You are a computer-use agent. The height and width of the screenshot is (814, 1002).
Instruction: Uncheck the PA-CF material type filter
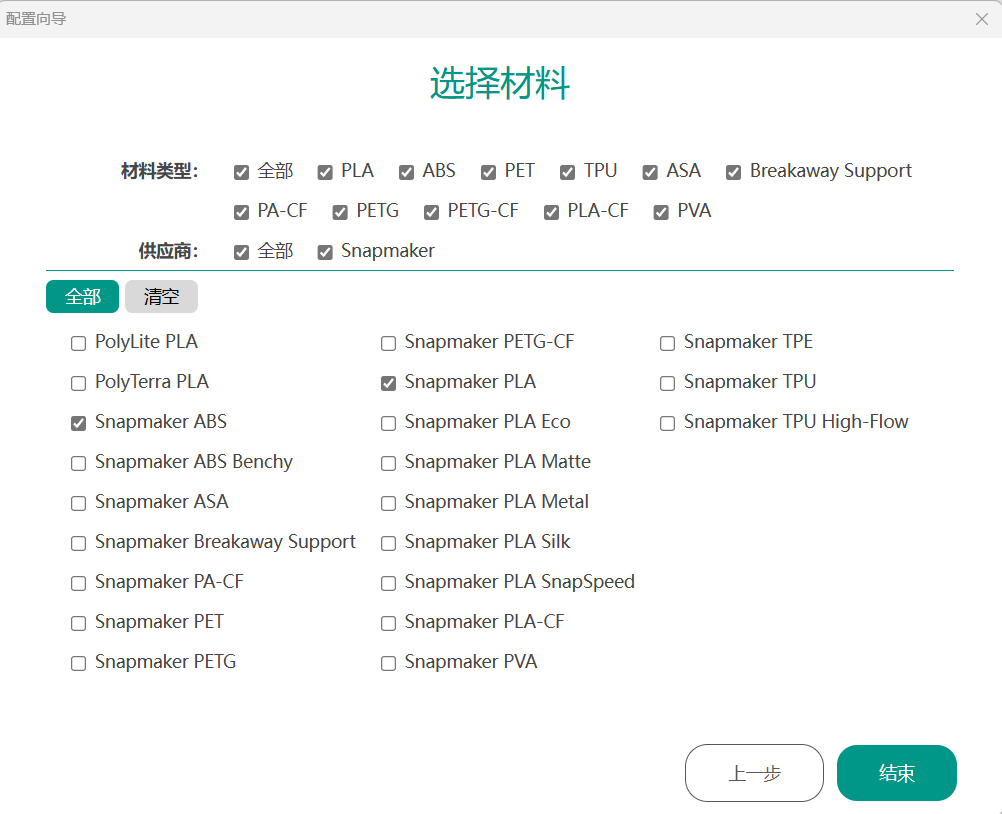coord(242,212)
